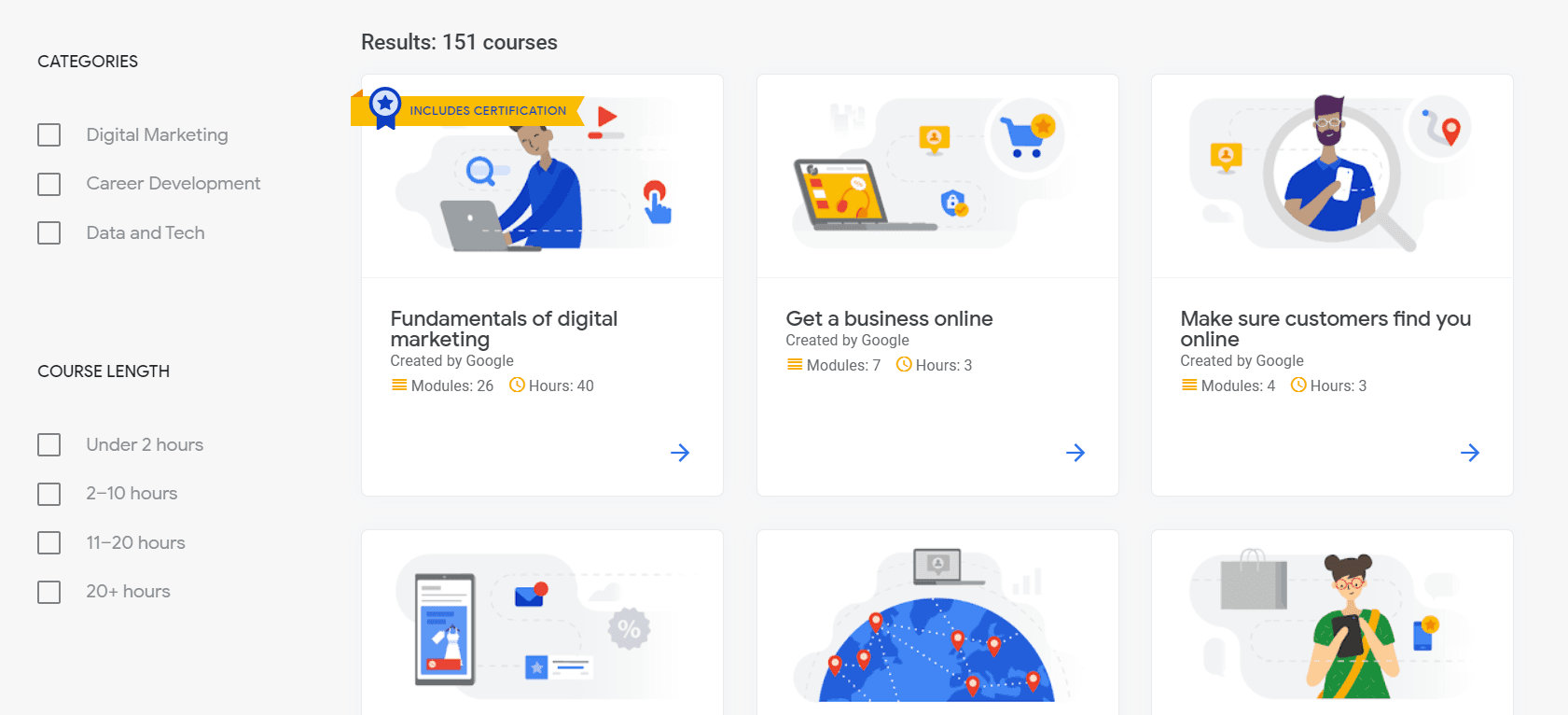The width and height of the screenshot is (1568, 715).
Task: Enable the 20+ hours filter
Action: coord(49,592)
